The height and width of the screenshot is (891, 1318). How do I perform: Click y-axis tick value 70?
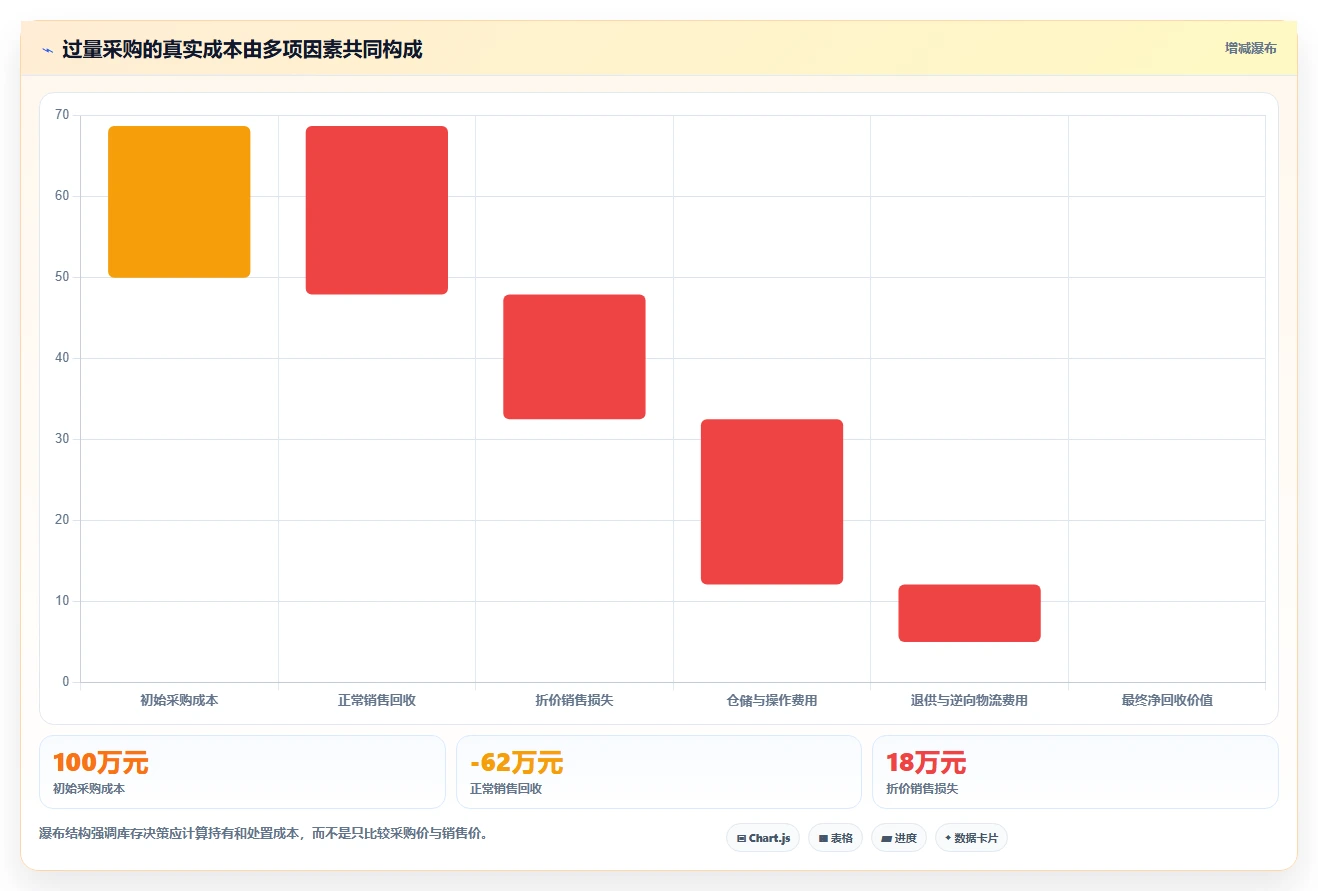pyautogui.click(x=62, y=115)
